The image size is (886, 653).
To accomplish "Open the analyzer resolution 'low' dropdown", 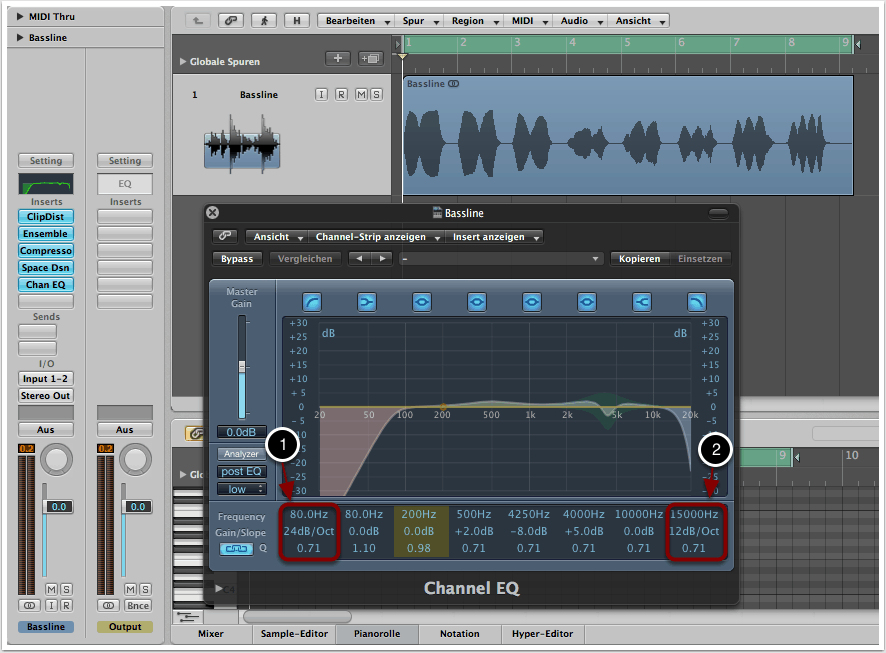I will coord(241,489).
